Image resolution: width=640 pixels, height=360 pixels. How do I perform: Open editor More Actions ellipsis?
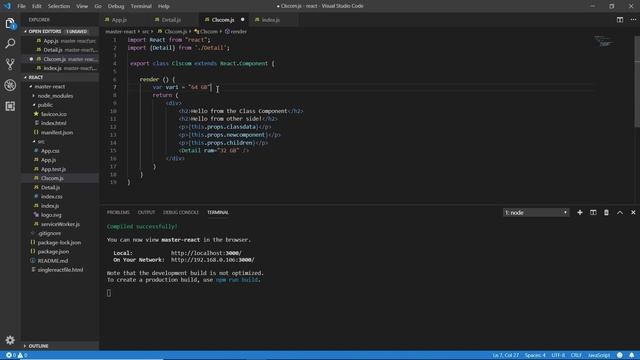tap(633, 20)
